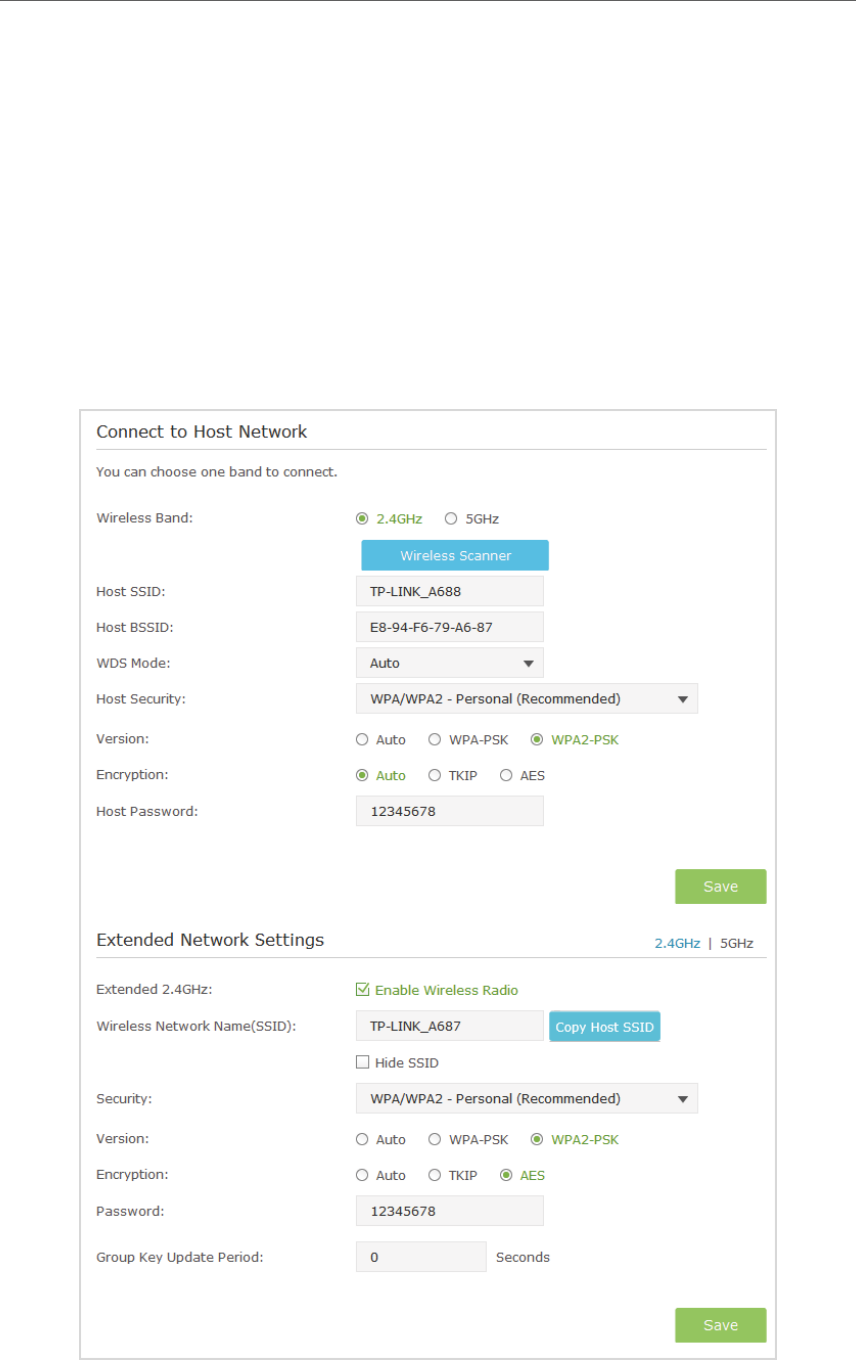Expand the Host Security dropdown
Viewport: 856px width, 1360px height.
click(x=527, y=699)
